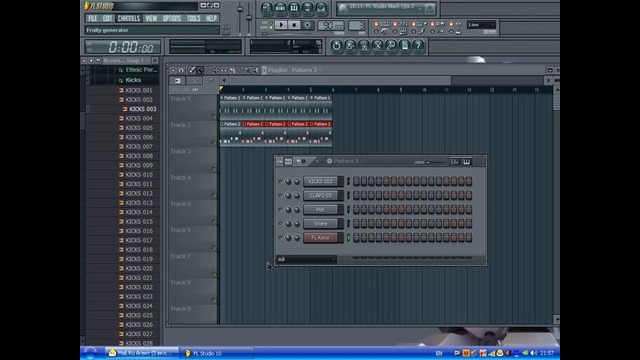Viewport: 640px width, 360px height.
Task: Open the HELP menu
Action: [x=211, y=18]
